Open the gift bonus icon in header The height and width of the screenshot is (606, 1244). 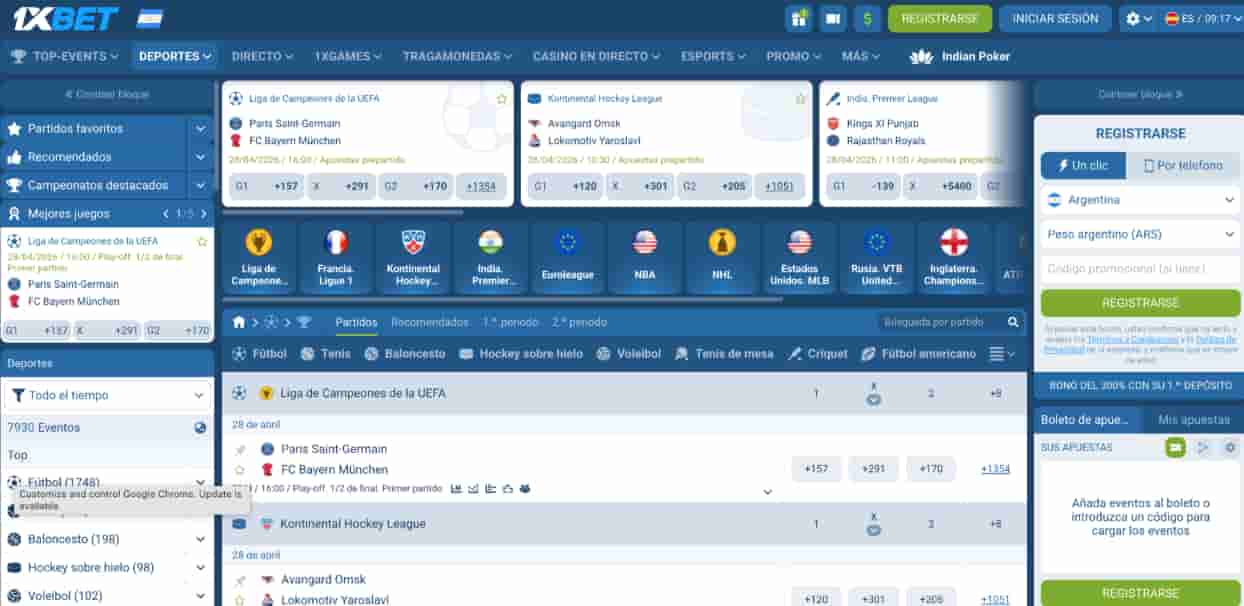tap(798, 18)
